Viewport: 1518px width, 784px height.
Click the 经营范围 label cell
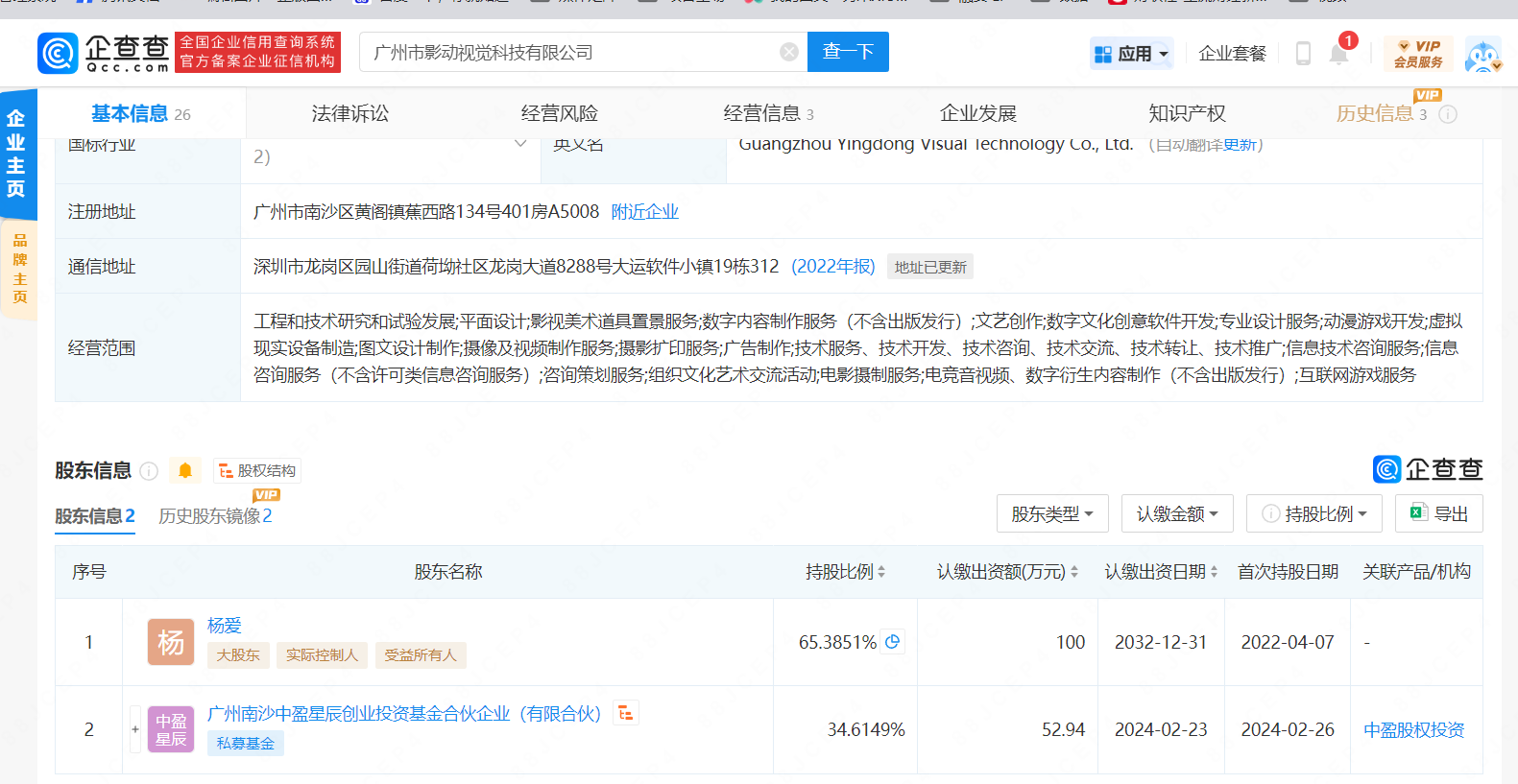tap(148, 347)
